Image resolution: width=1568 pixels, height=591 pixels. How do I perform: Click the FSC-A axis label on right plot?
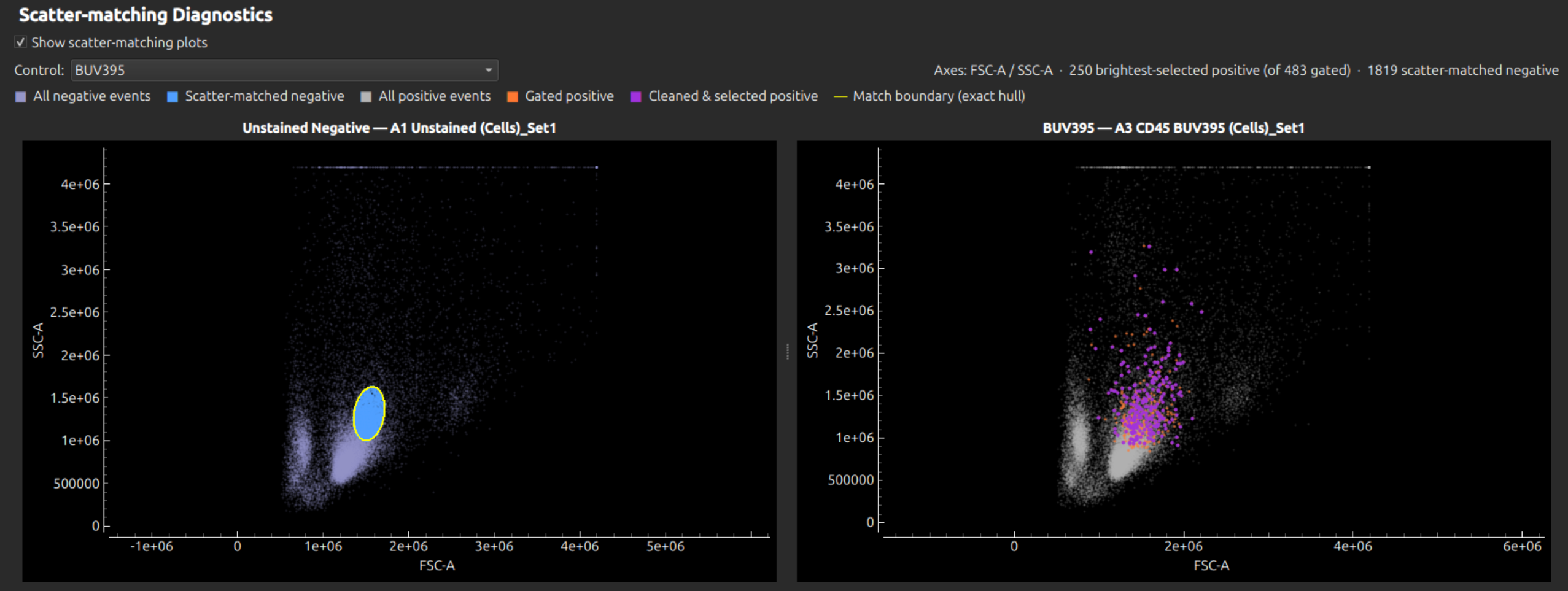click(1211, 565)
